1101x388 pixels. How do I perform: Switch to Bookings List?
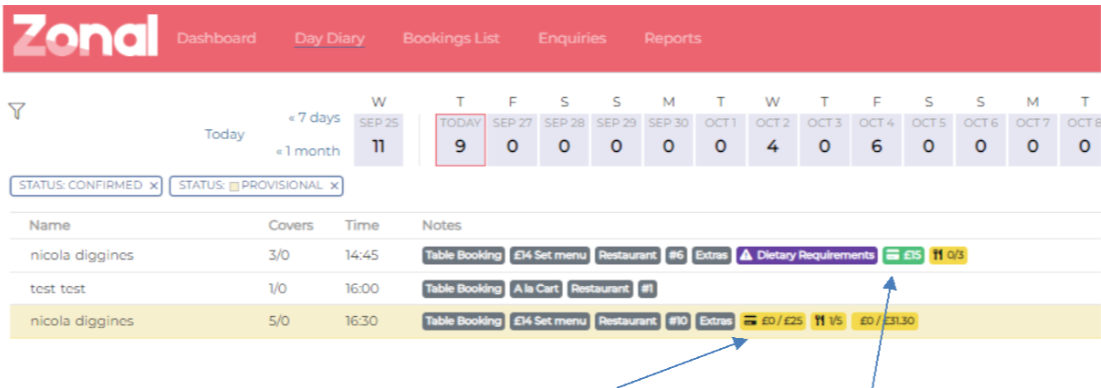coord(451,38)
